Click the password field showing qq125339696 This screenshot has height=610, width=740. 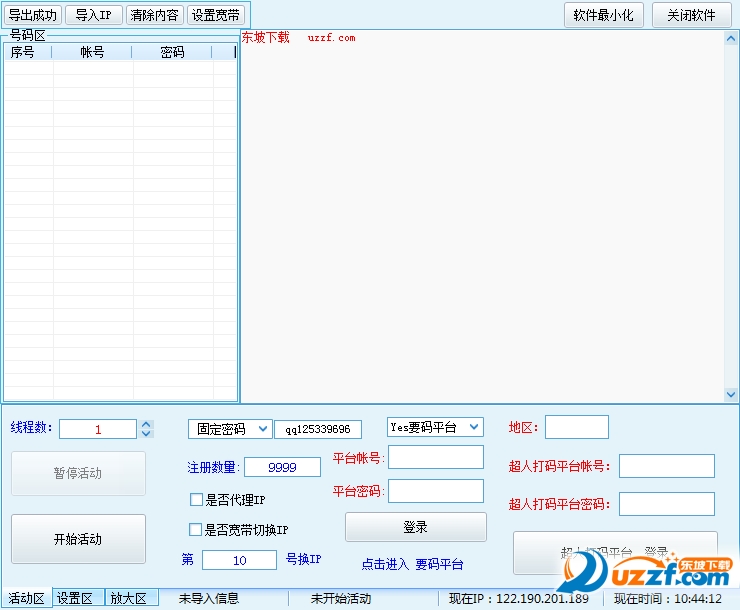[x=318, y=429]
